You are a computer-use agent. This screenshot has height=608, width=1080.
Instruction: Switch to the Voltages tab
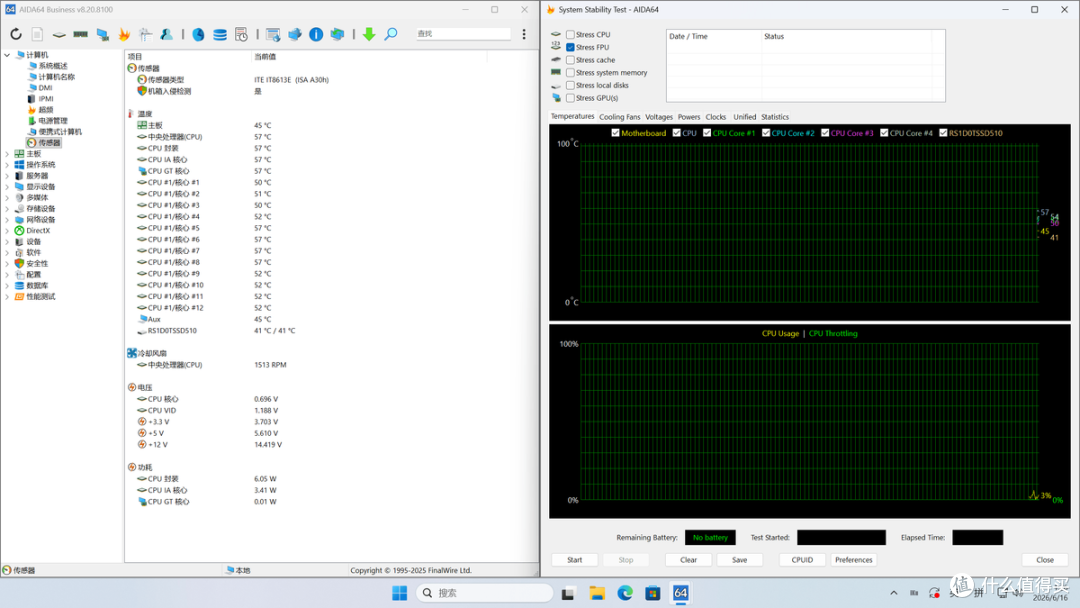tap(658, 117)
